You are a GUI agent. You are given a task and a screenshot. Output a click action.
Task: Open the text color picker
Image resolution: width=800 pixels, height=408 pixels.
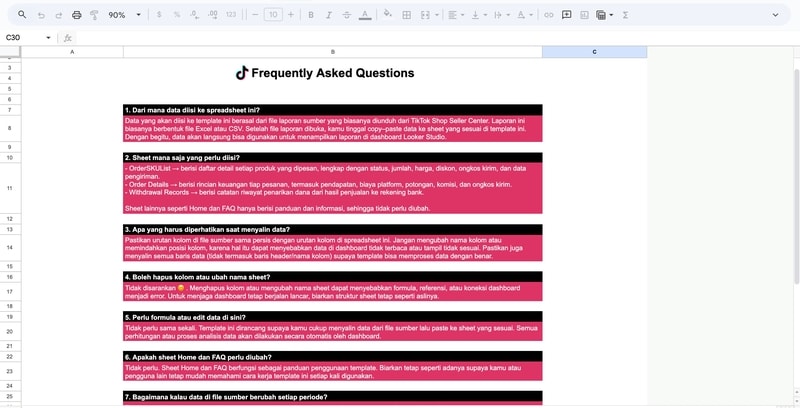pos(364,15)
